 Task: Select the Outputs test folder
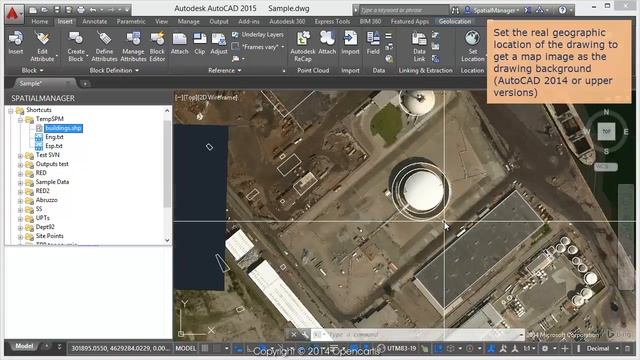click(52, 164)
